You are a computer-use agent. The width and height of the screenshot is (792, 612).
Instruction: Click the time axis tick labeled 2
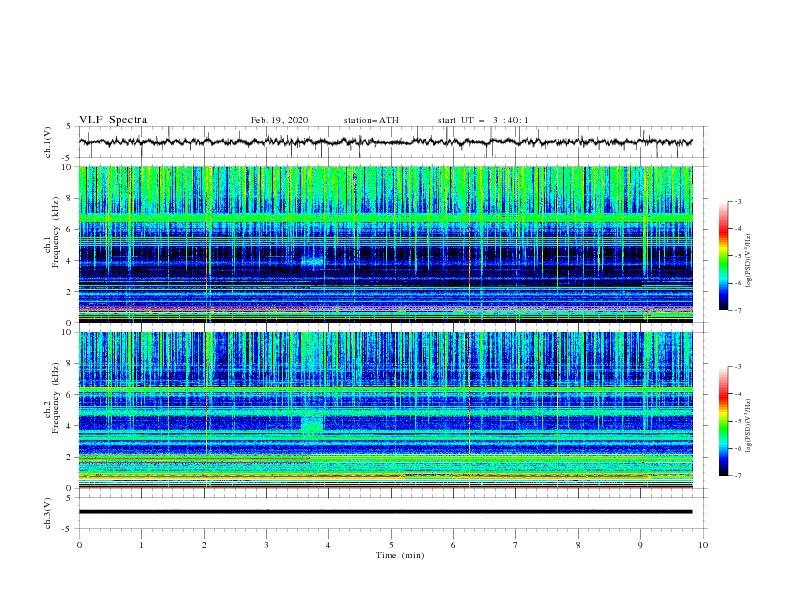[x=204, y=545]
